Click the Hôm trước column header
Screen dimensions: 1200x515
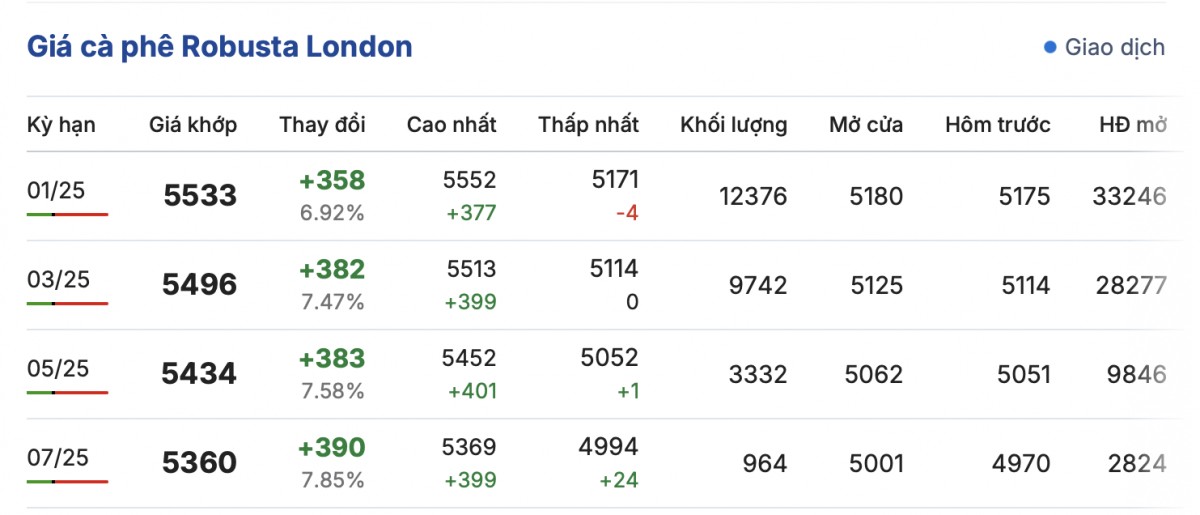click(997, 125)
